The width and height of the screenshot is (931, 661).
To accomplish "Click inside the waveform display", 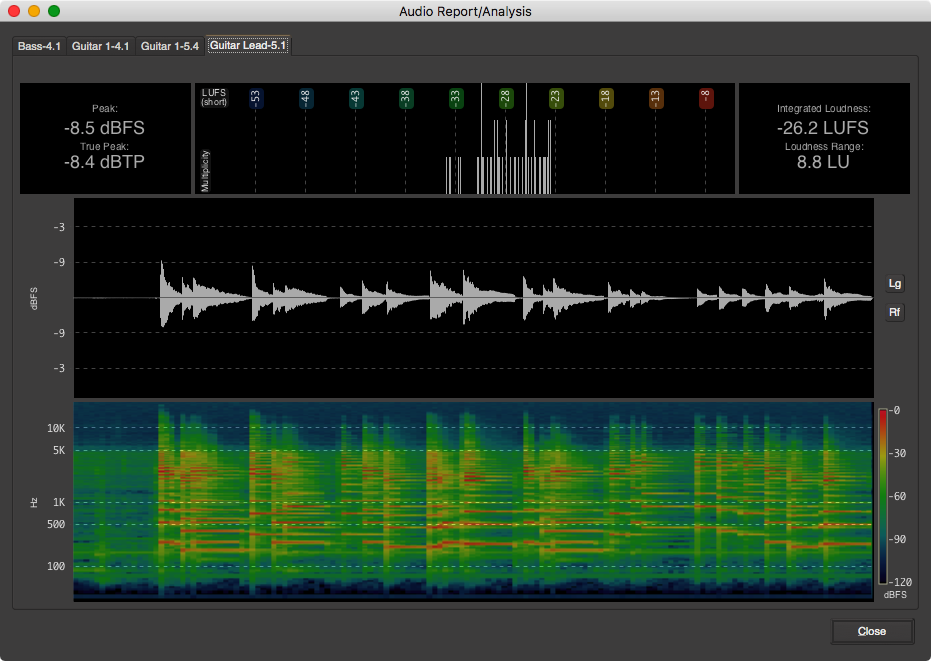I will click(x=470, y=297).
